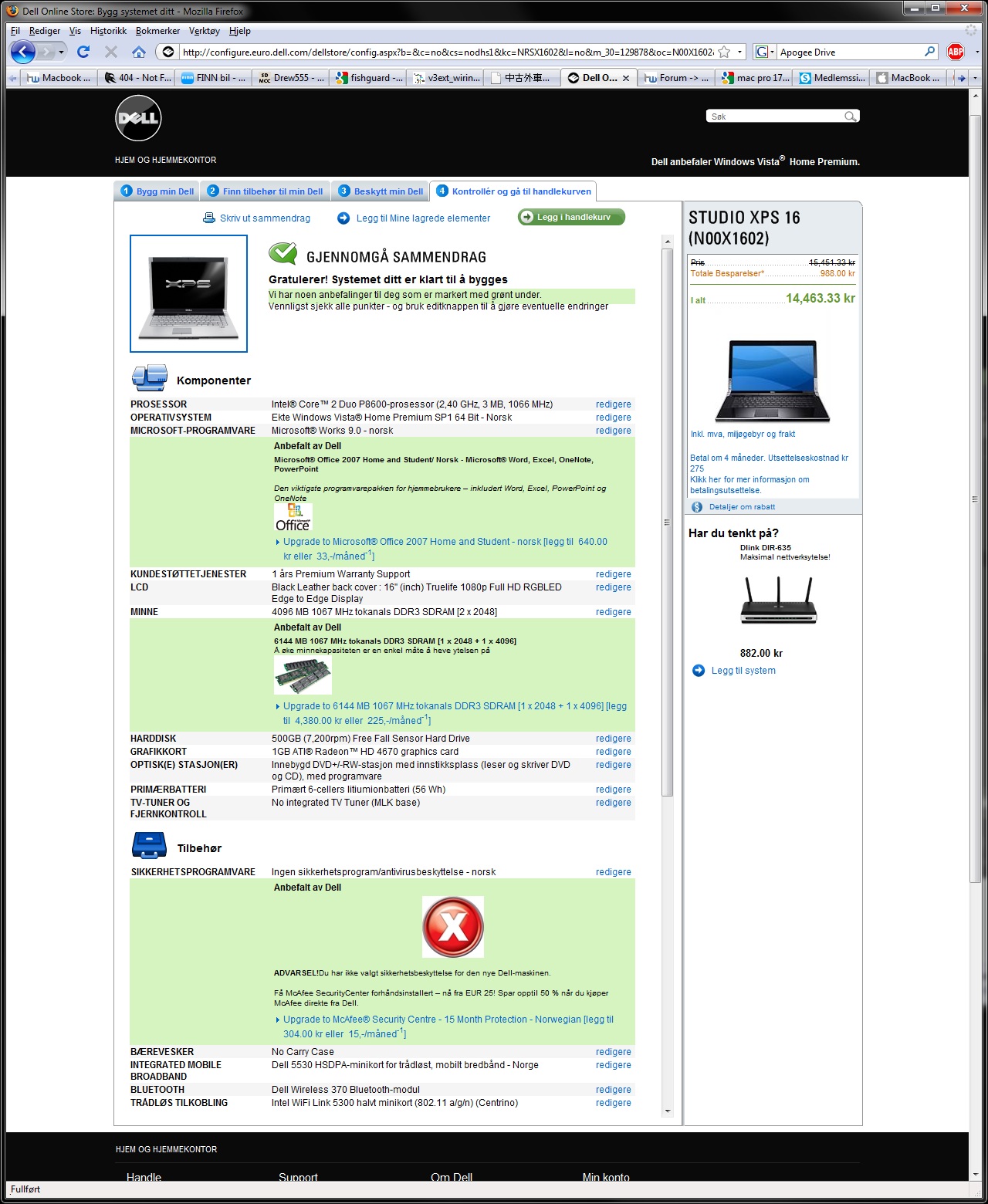The image size is (988, 1204).
Task: Bookmark this page with star icon
Action: (x=724, y=52)
